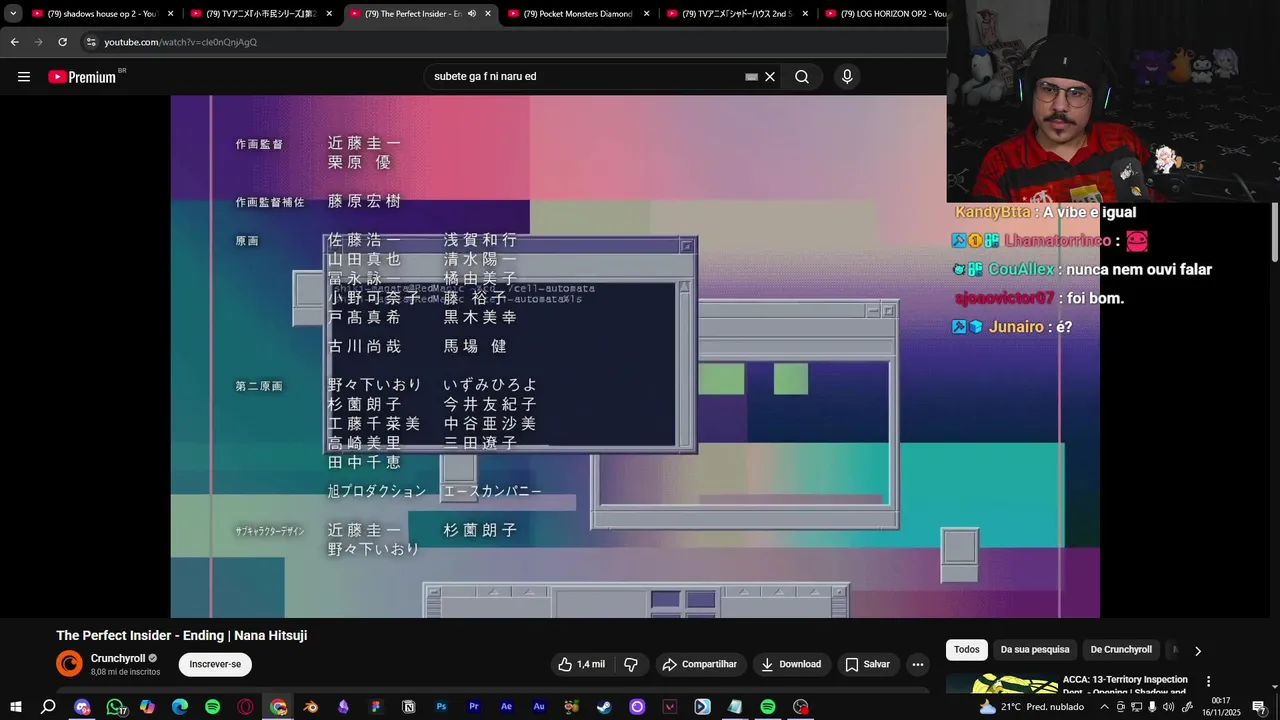
Task: Switch to the Pocket Monsters Diamond tab
Action: 580,14
